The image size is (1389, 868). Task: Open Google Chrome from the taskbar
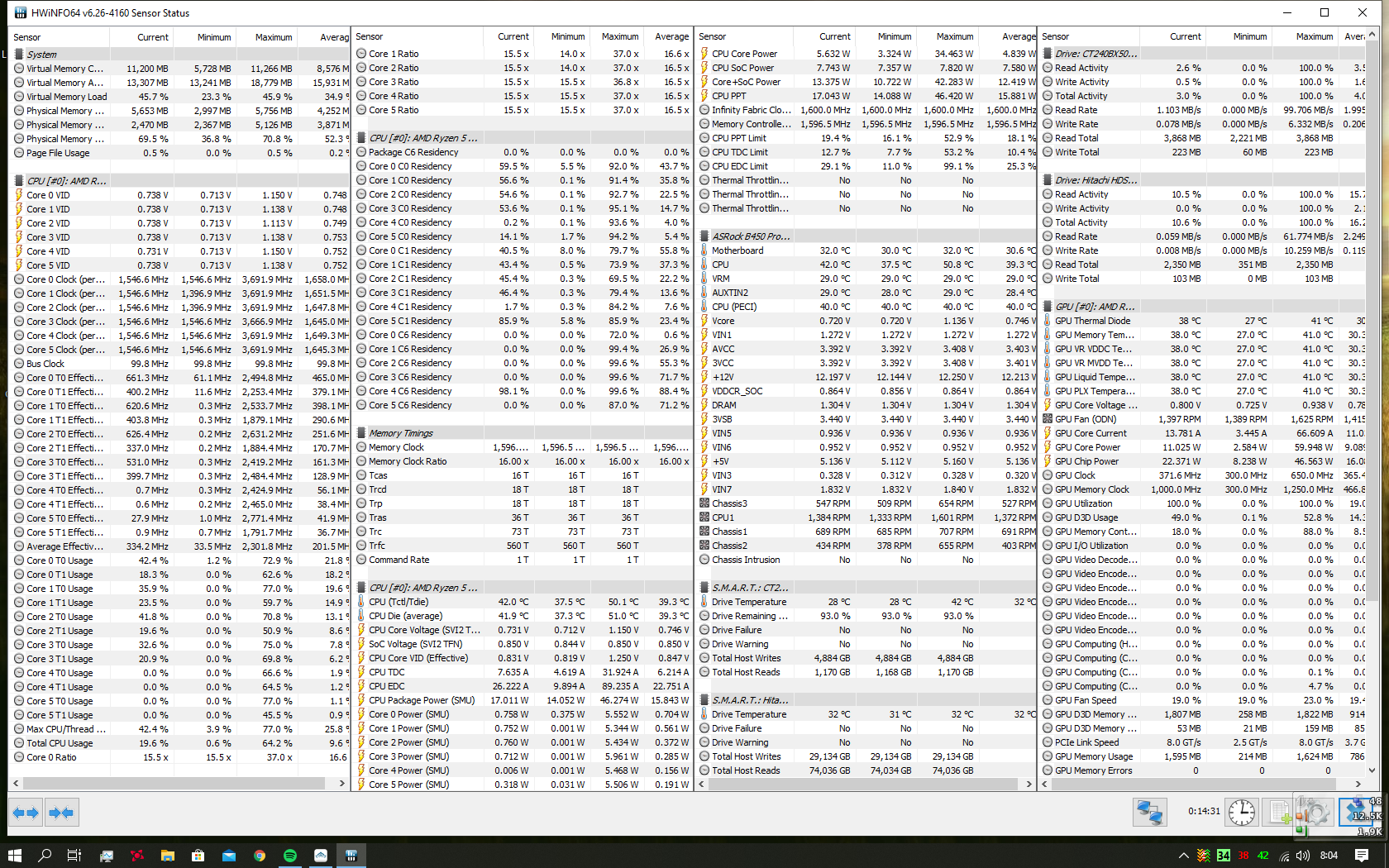click(260, 856)
